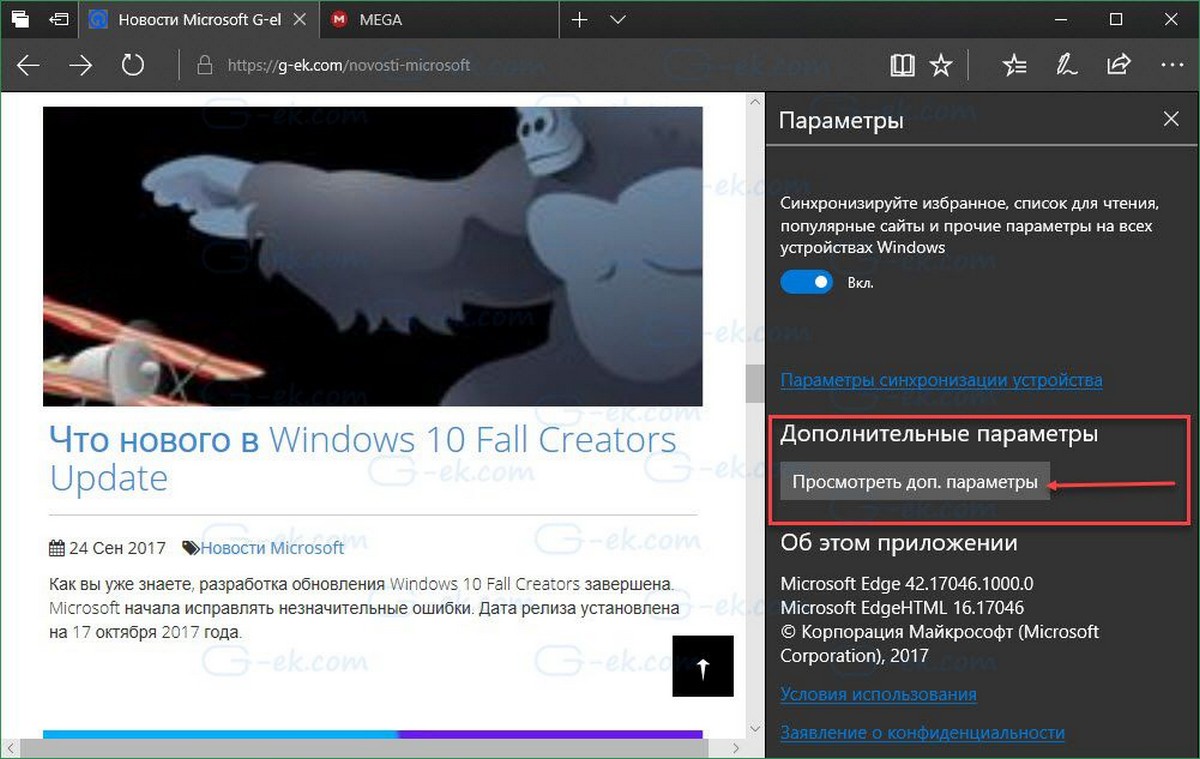
Task: Click the gorilla article thumbnail image
Action: (373, 255)
